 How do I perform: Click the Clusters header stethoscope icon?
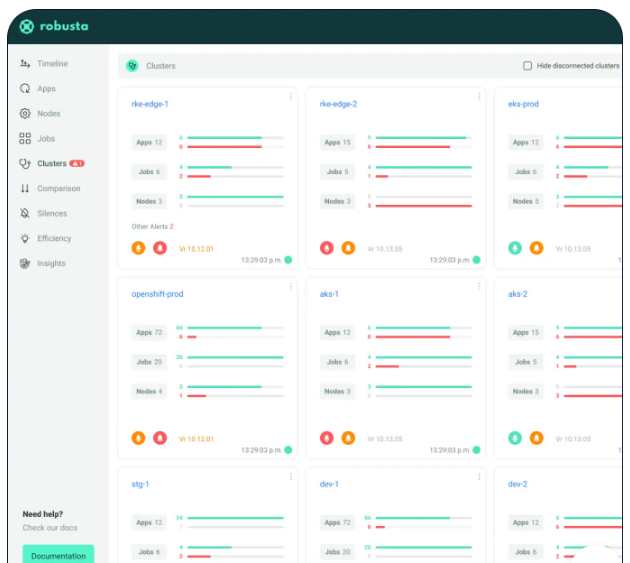(x=132, y=66)
